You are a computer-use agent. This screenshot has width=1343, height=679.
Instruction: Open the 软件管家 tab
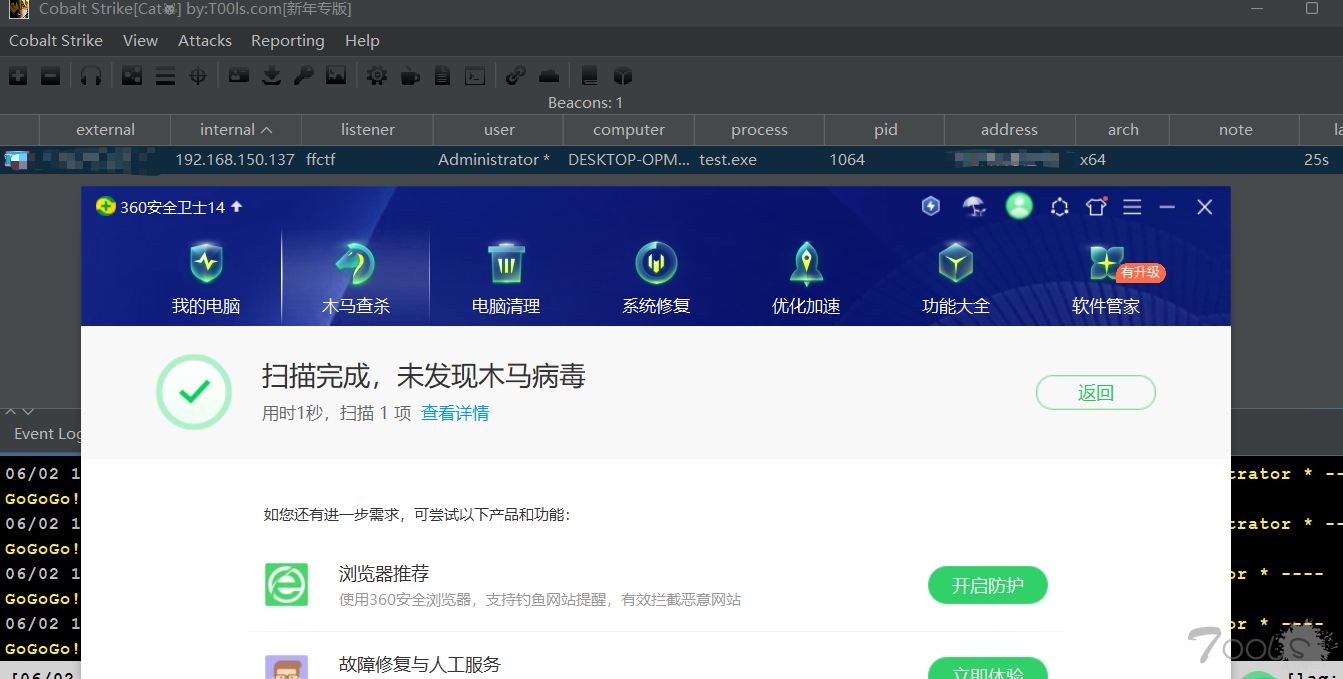tap(1106, 277)
